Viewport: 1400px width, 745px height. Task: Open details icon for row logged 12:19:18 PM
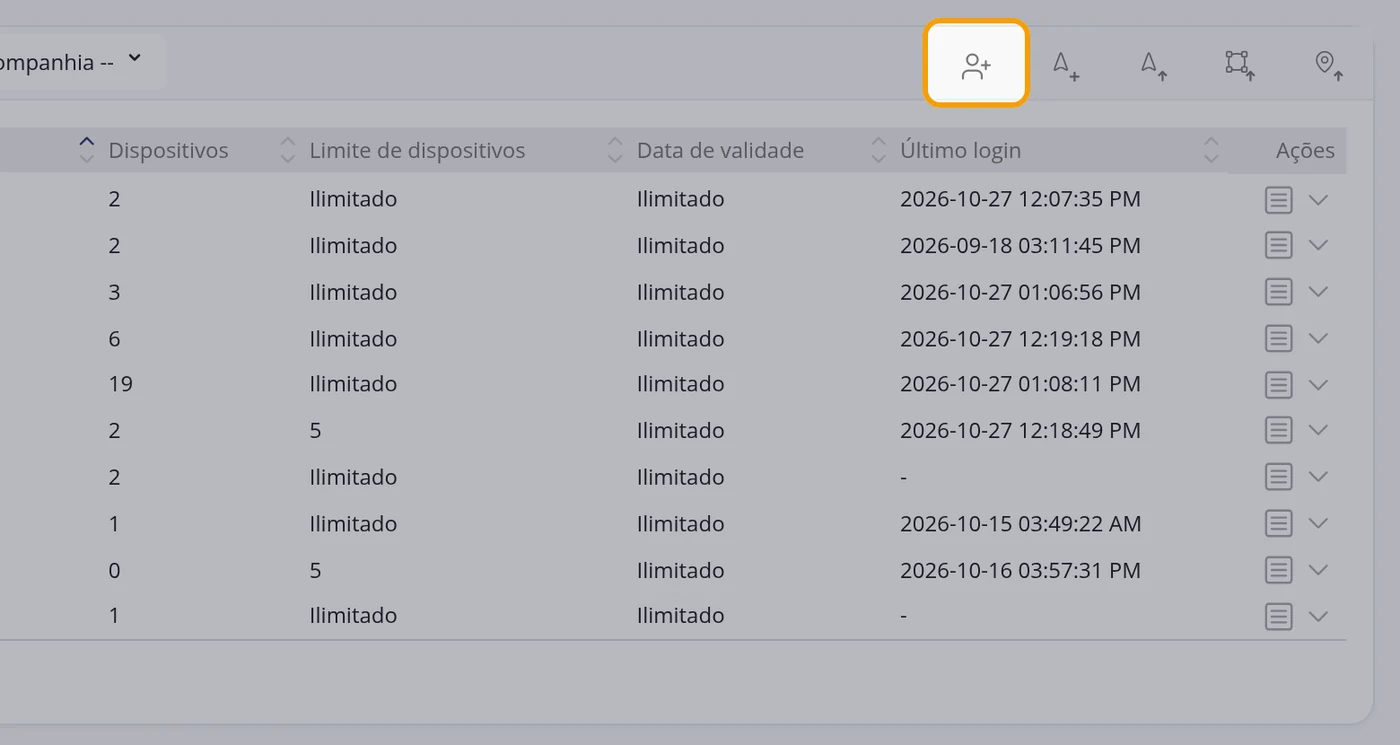pos(1279,338)
